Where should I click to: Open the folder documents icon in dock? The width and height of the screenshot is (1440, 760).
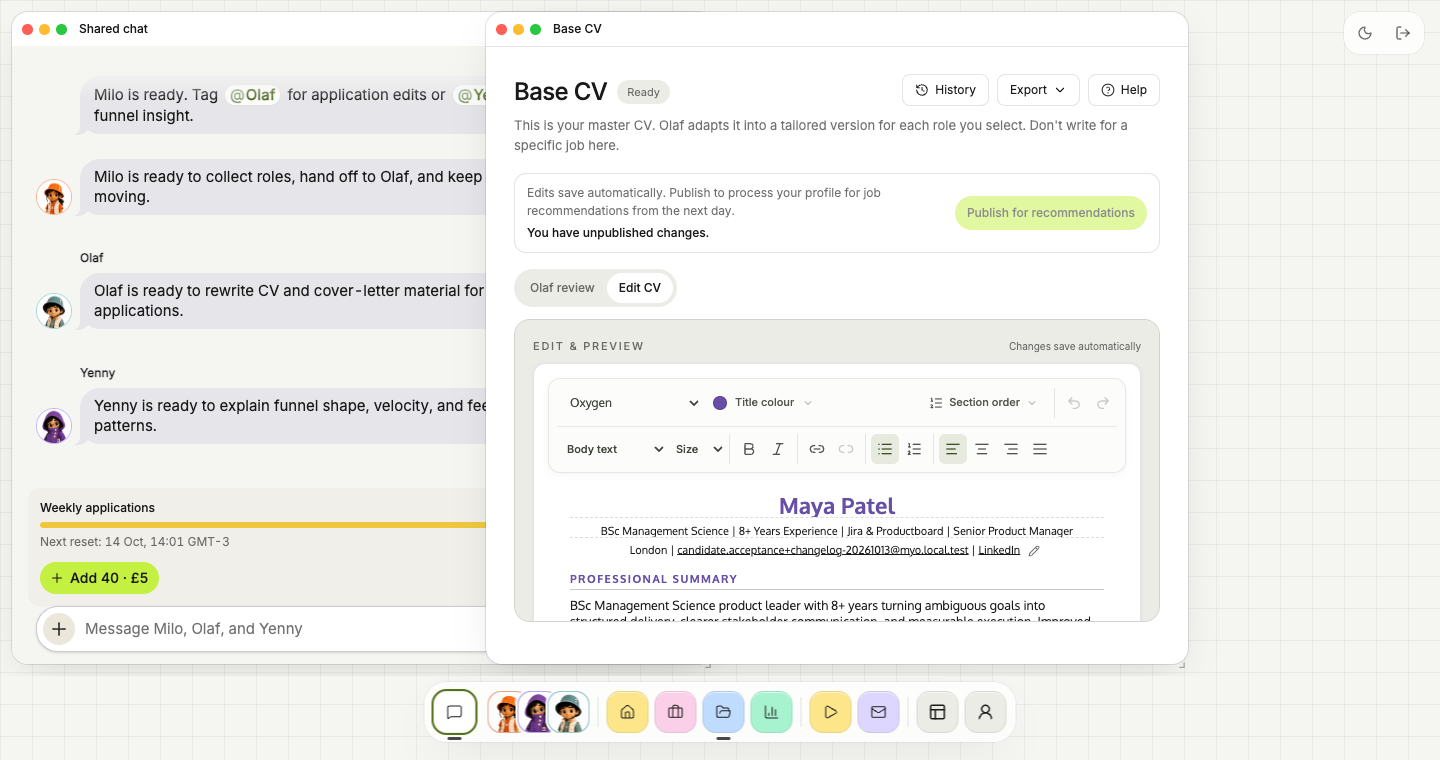point(723,712)
